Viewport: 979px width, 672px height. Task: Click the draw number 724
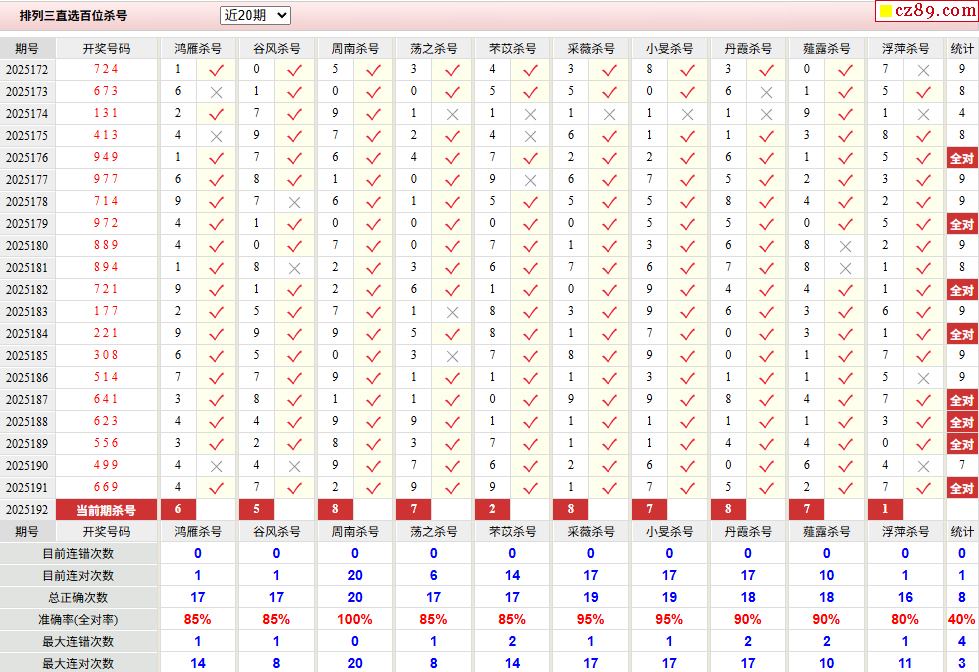click(x=106, y=69)
